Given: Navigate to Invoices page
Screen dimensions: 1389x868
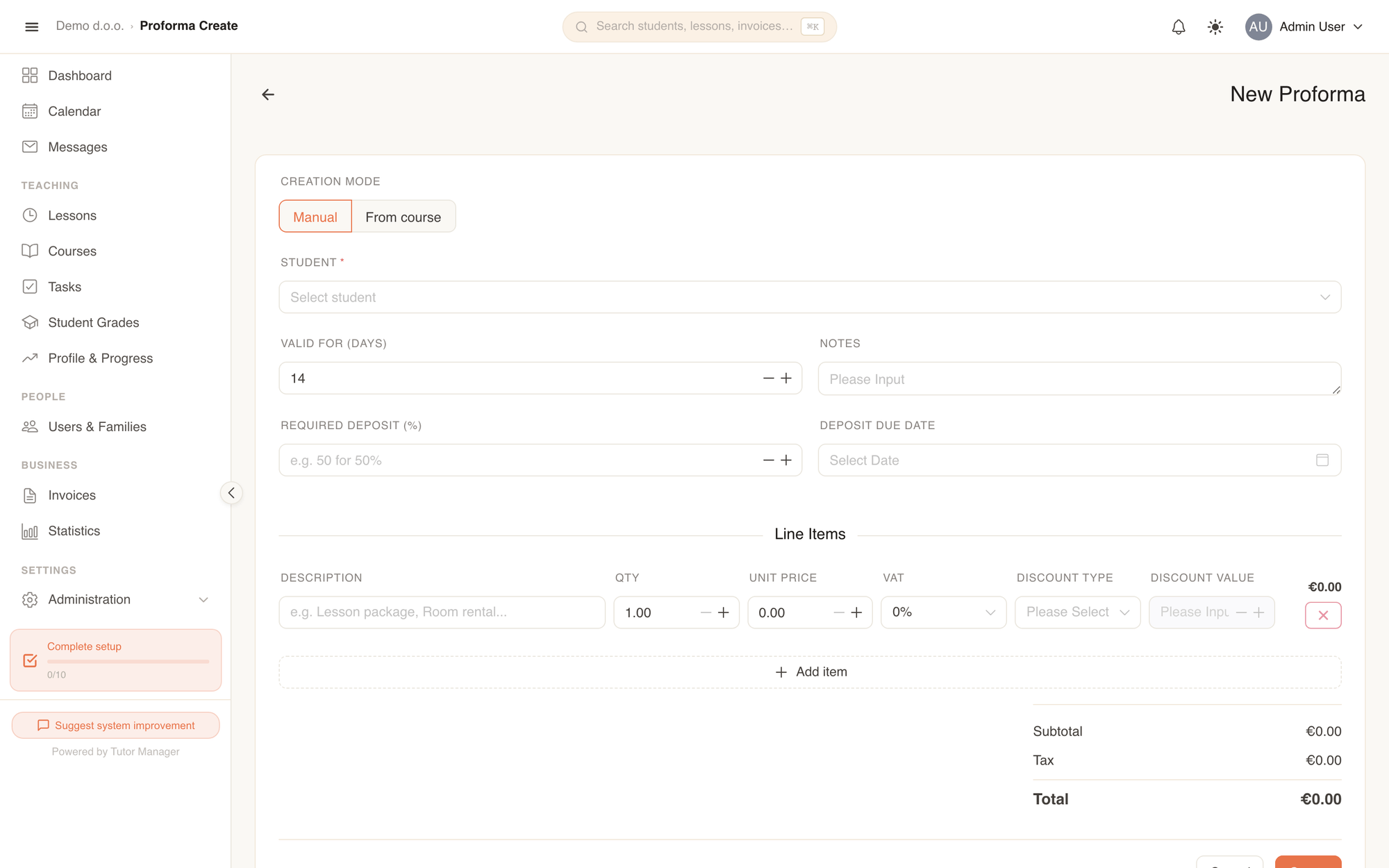Looking at the screenshot, I should point(115,495).
